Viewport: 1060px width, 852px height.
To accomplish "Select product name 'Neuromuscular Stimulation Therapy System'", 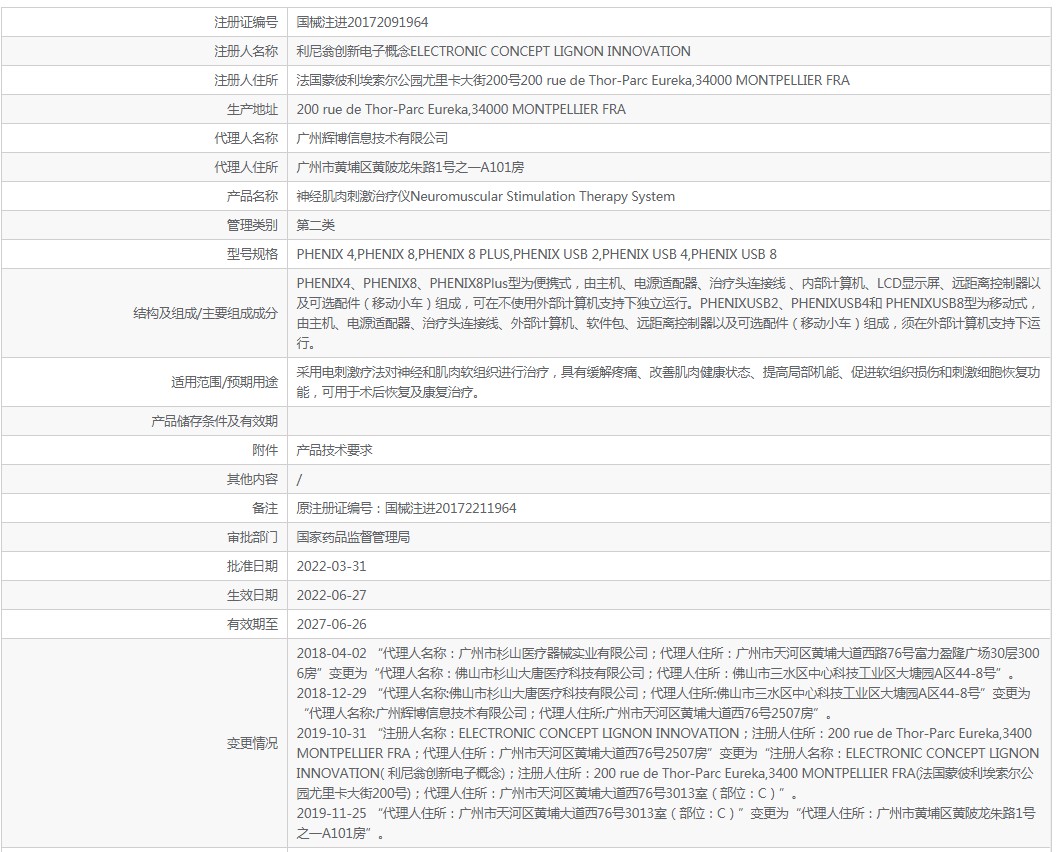I will click(542, 196).
